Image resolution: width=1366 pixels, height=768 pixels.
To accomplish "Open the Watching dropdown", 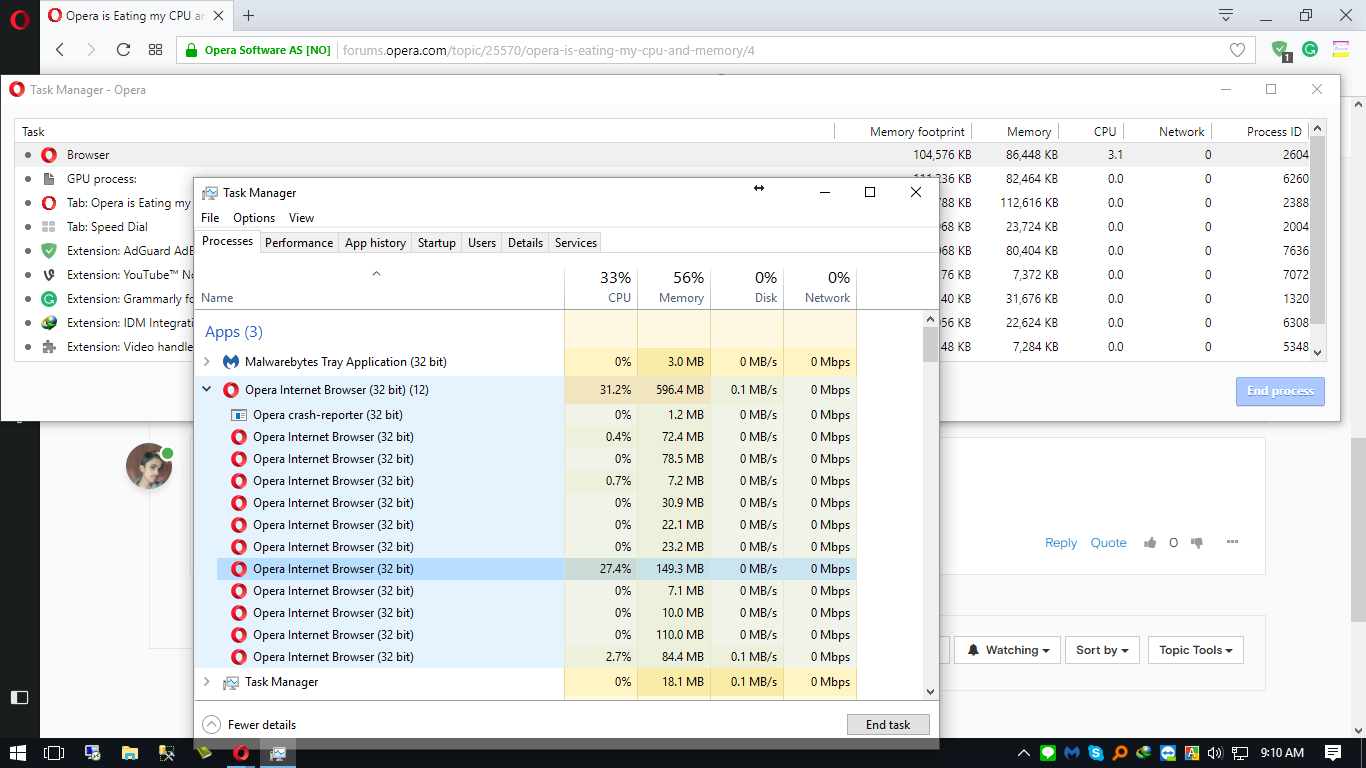I will [1007, 650].
